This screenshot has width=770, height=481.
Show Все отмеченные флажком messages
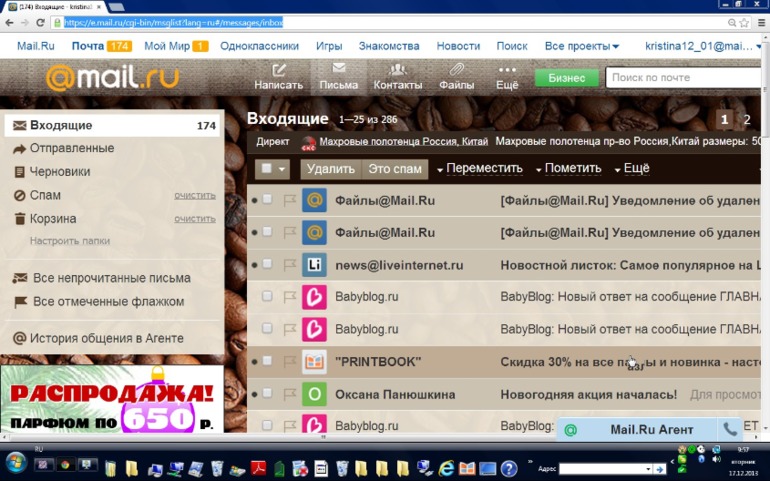click(x=108, y=302)
